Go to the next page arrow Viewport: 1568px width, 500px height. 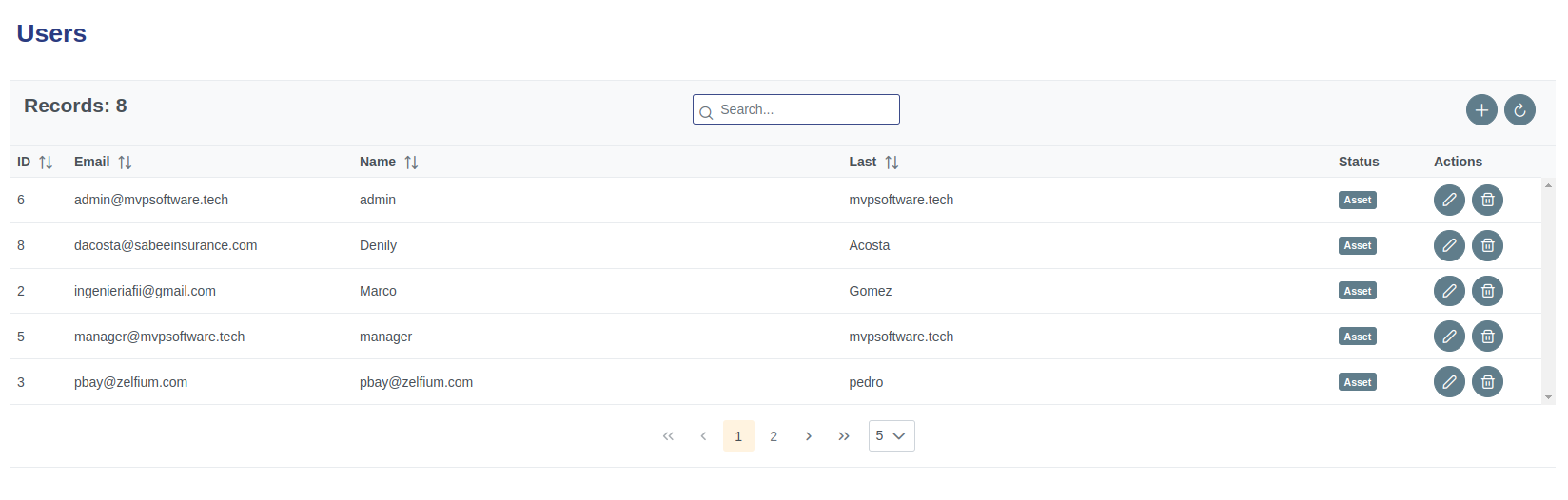click(809, 436)
